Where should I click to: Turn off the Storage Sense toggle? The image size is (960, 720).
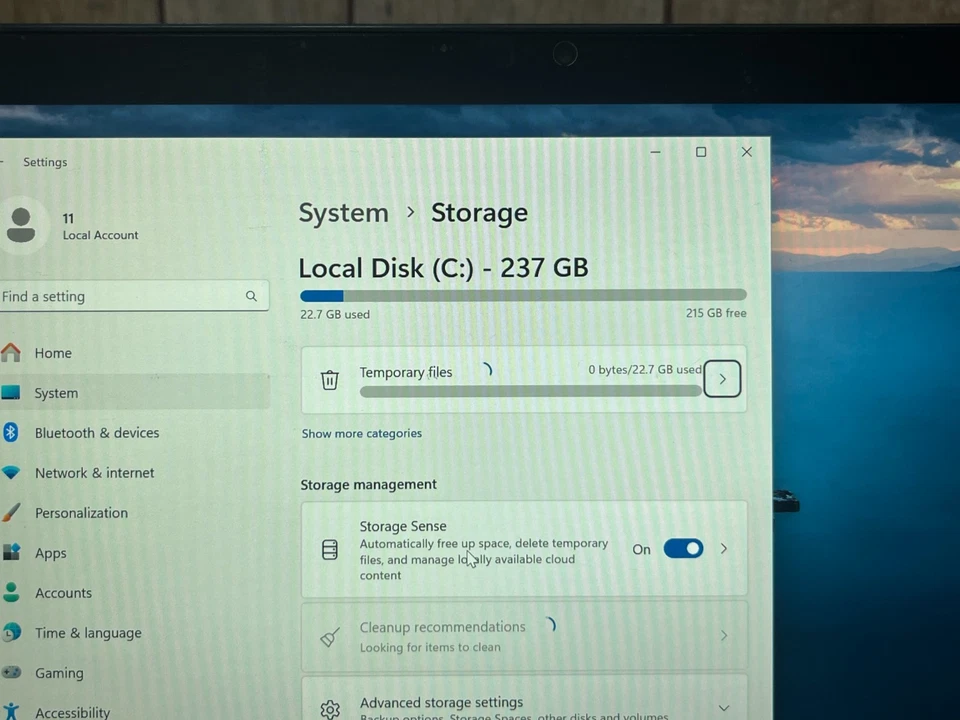683,549
